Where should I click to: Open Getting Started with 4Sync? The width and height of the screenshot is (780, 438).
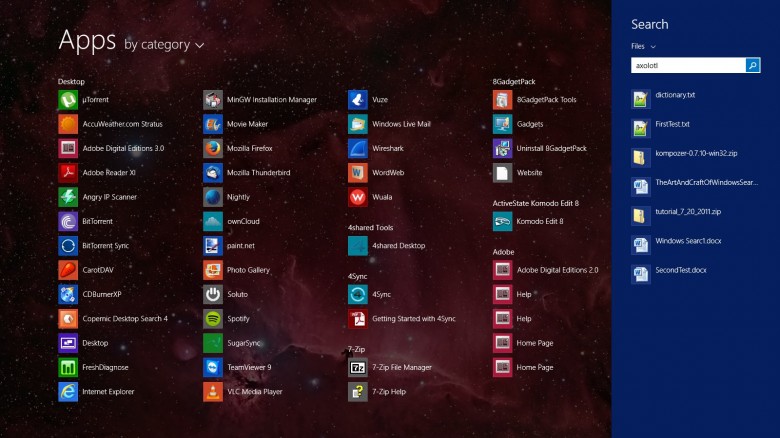358,319
